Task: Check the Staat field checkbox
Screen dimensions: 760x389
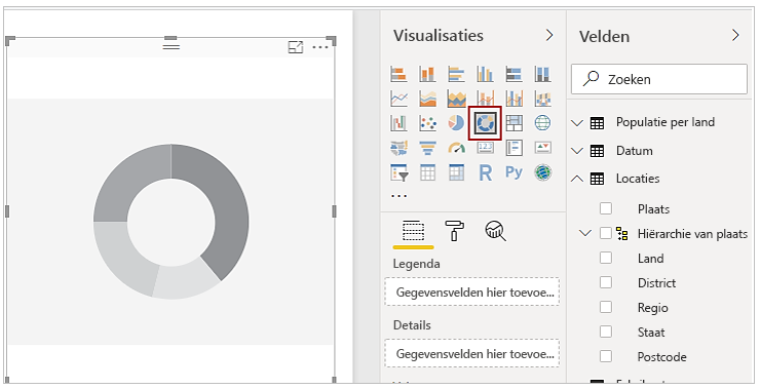Action: 606,332
